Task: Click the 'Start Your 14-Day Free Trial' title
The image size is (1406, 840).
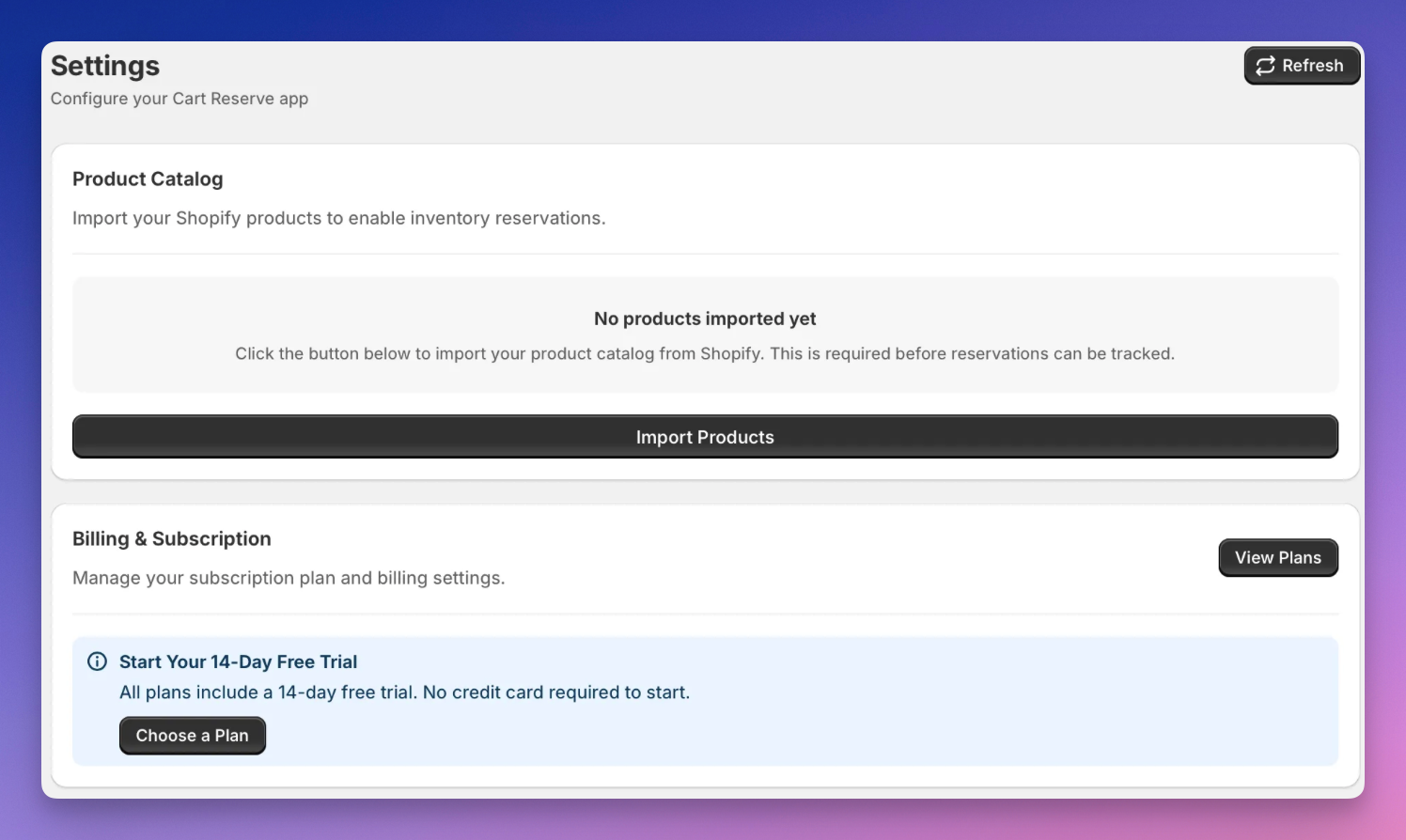Action: pyautogui.click(x=238, y=662)
